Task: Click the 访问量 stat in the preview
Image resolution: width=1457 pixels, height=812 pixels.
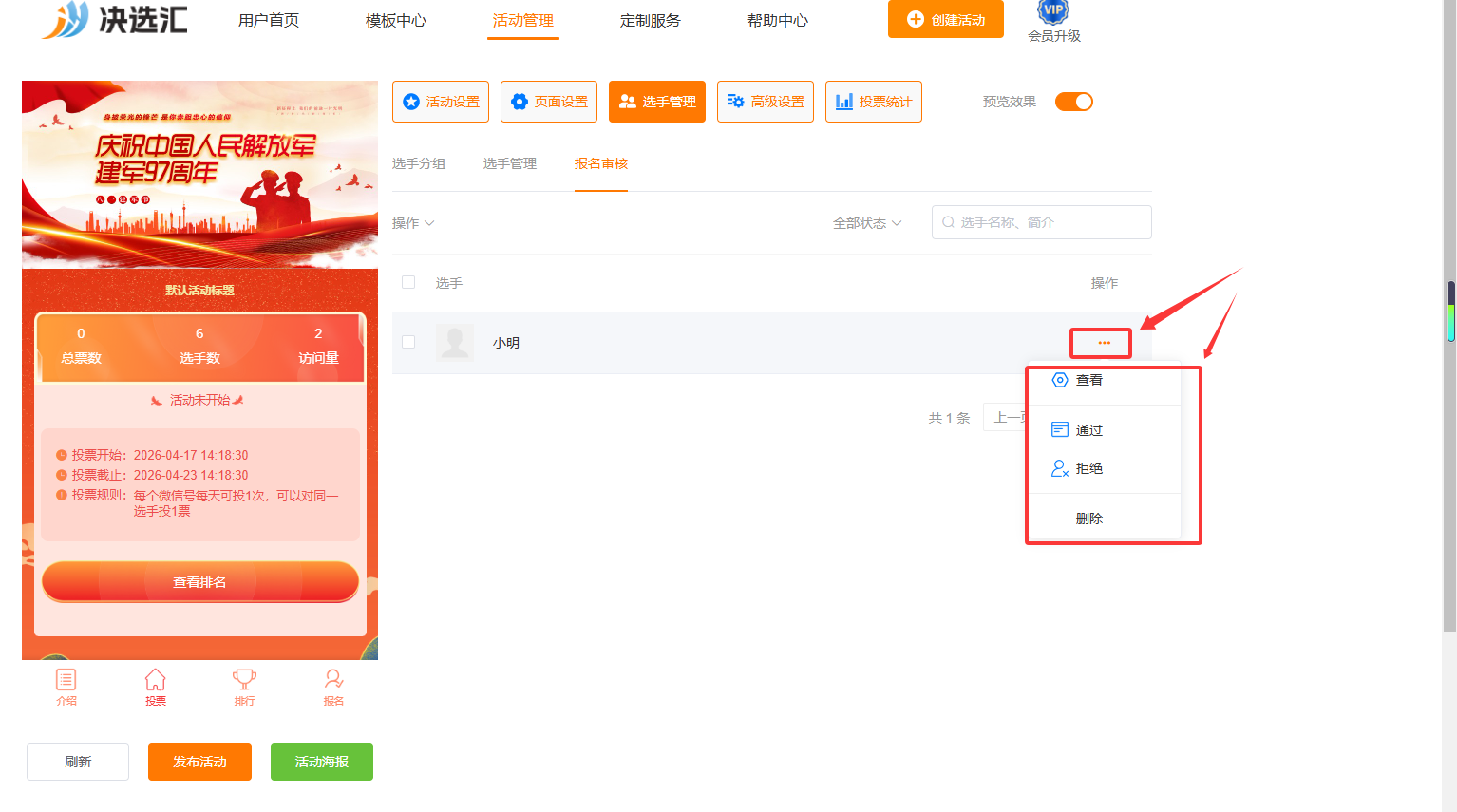Action: click(x=318, y=347)
